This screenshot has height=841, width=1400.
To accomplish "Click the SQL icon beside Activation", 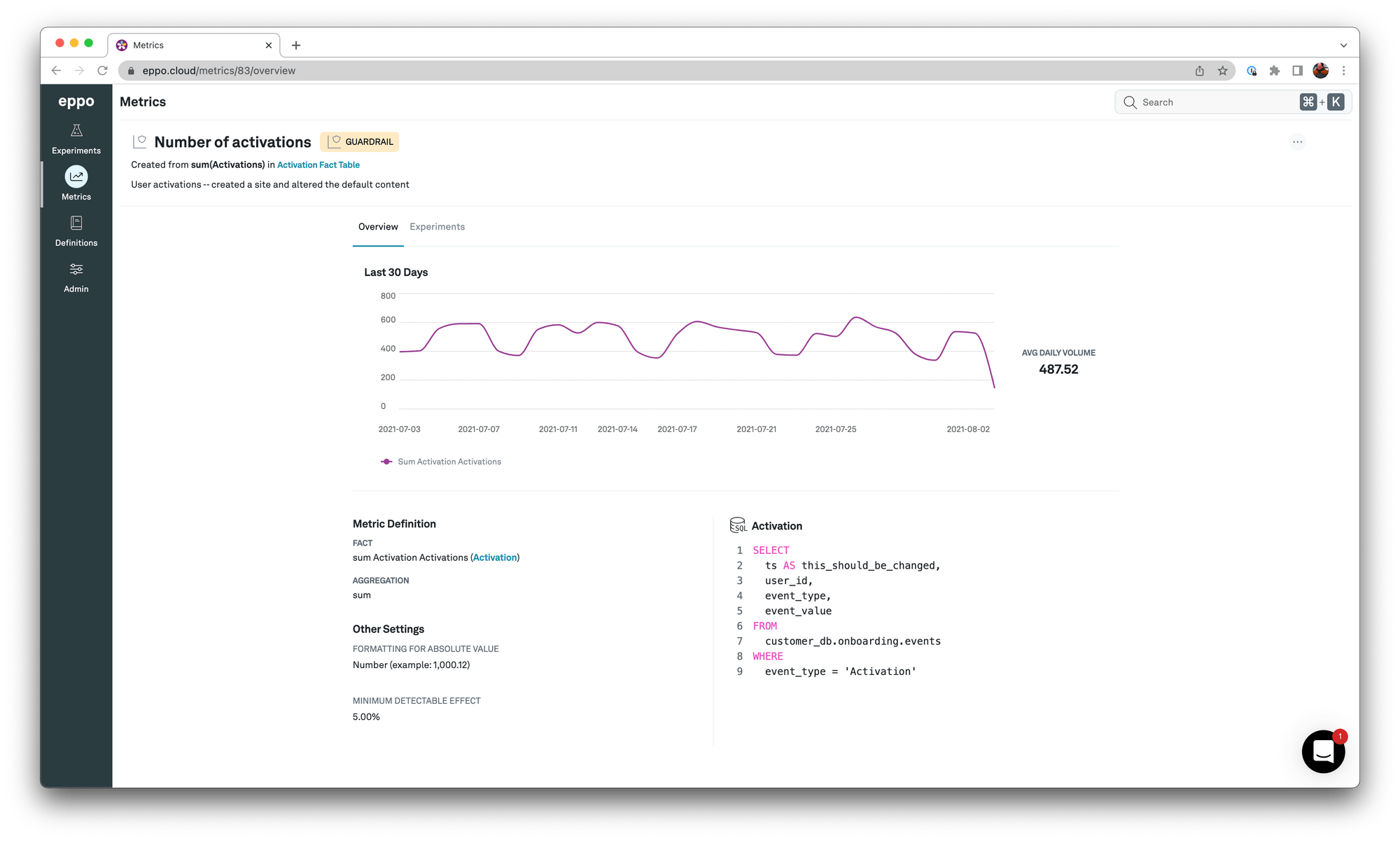I will (738, 524).
